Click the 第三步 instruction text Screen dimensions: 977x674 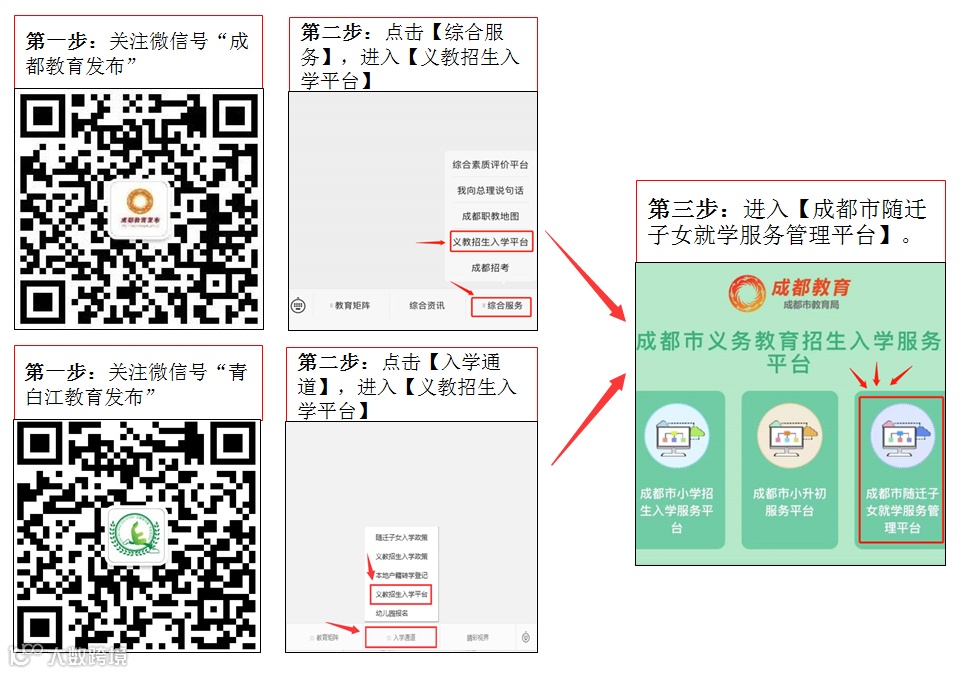click(x=786, y=222)
